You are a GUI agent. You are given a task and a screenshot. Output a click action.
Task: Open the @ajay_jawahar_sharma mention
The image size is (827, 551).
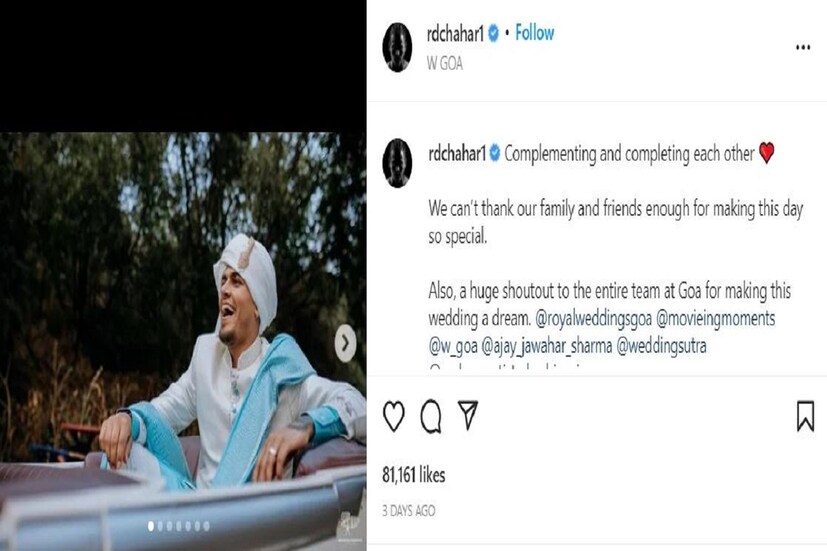[547, 346]
